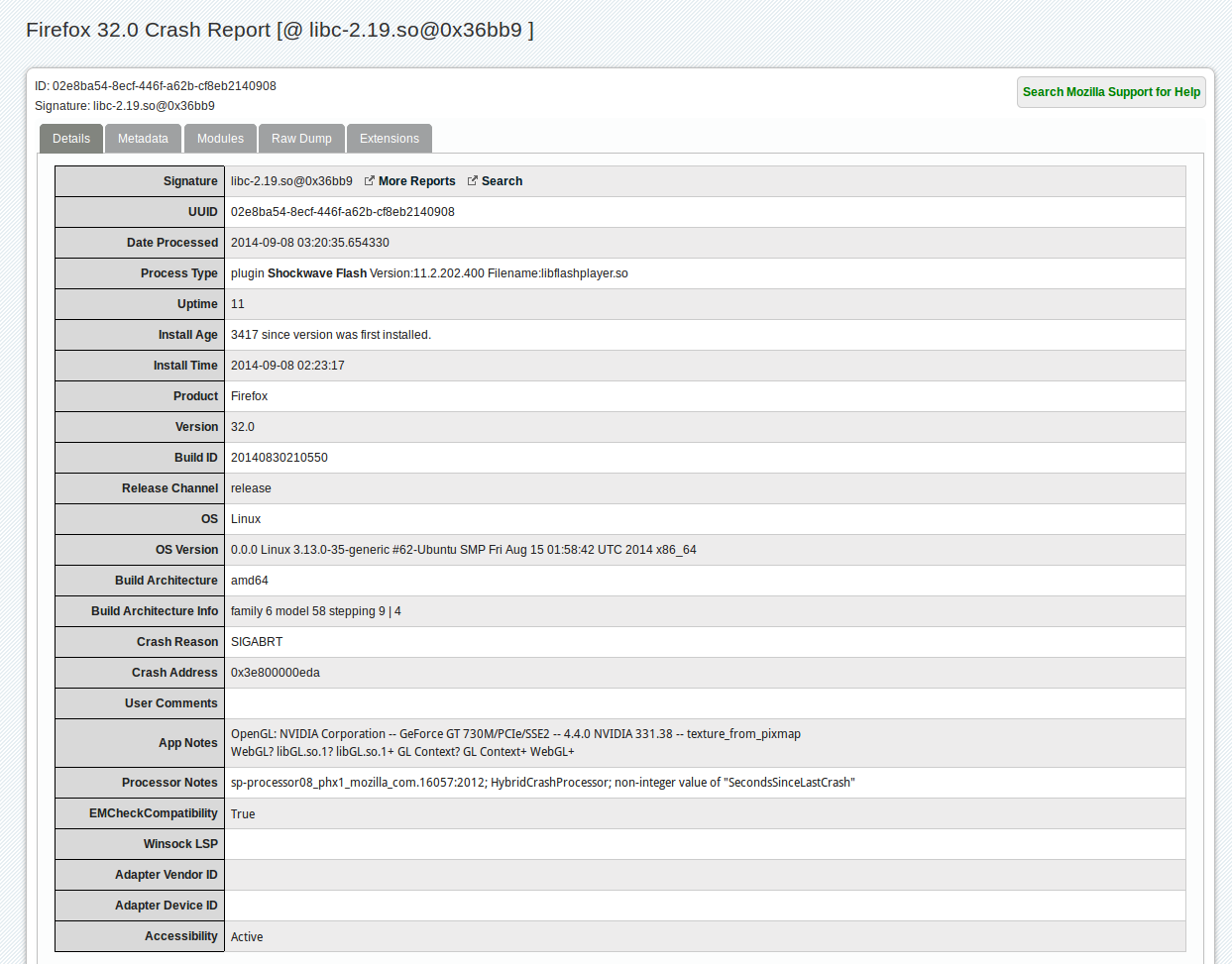Click the ID line at top of report
Image resolution: width=1232 pixels, height=964 pixels.
click(156, 86)
